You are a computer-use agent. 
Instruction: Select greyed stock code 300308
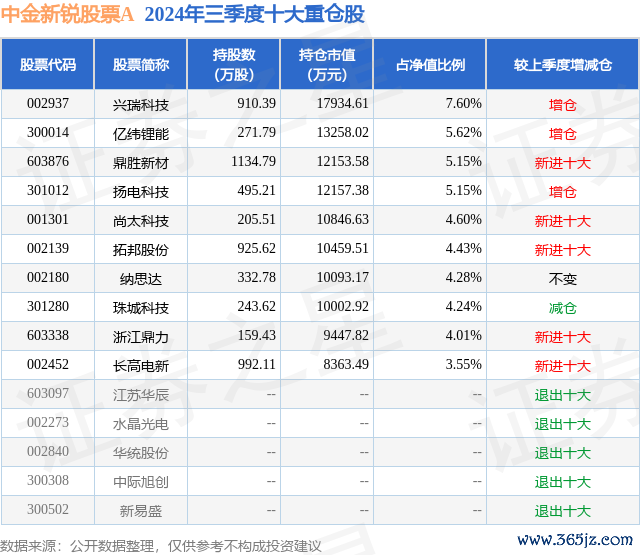click(48, 480)
